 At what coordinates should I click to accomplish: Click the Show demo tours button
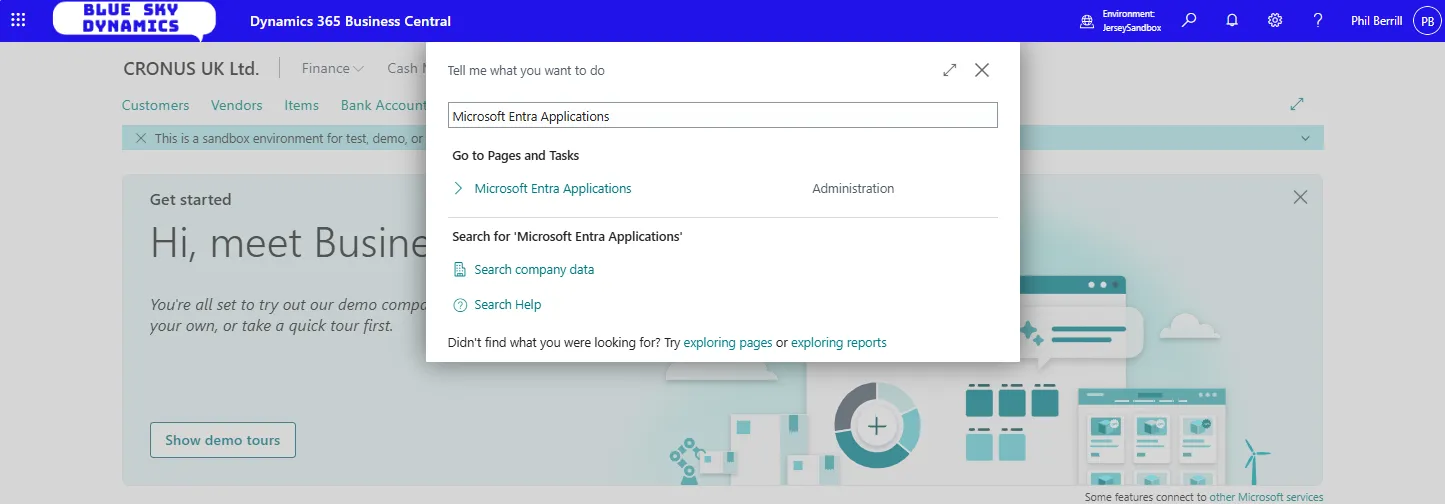click(x=223, y=440)
